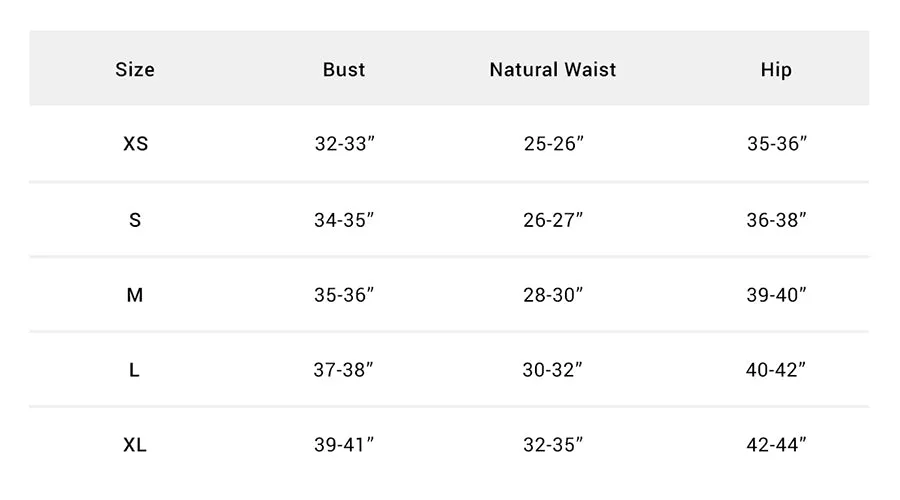Select the XS size row label

point(135,144)
